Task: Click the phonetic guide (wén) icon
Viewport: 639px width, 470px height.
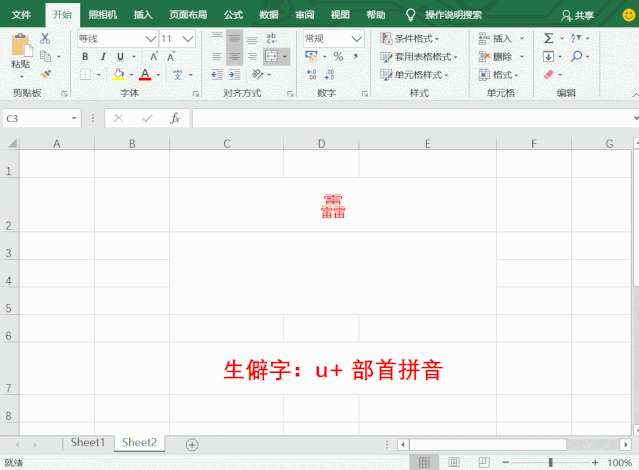Action: click(177, 75)
